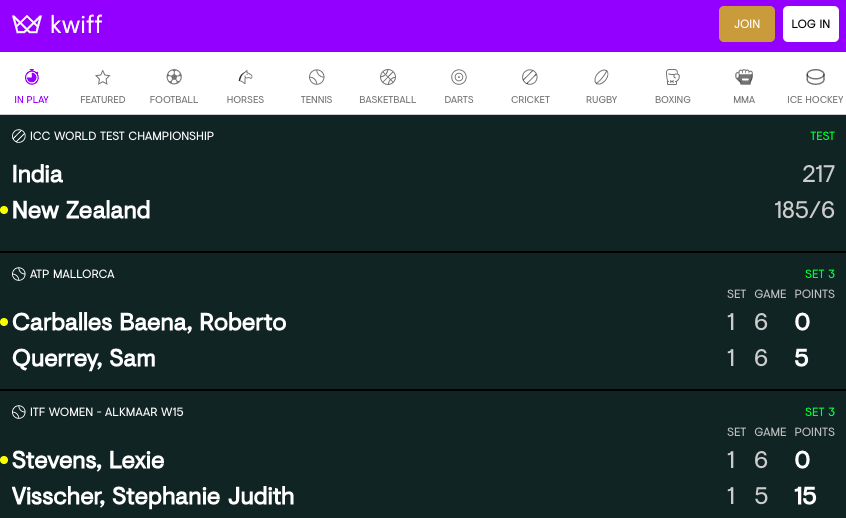Select the Featured star icon
846x518 pixels.
click(x=103, y=77)
